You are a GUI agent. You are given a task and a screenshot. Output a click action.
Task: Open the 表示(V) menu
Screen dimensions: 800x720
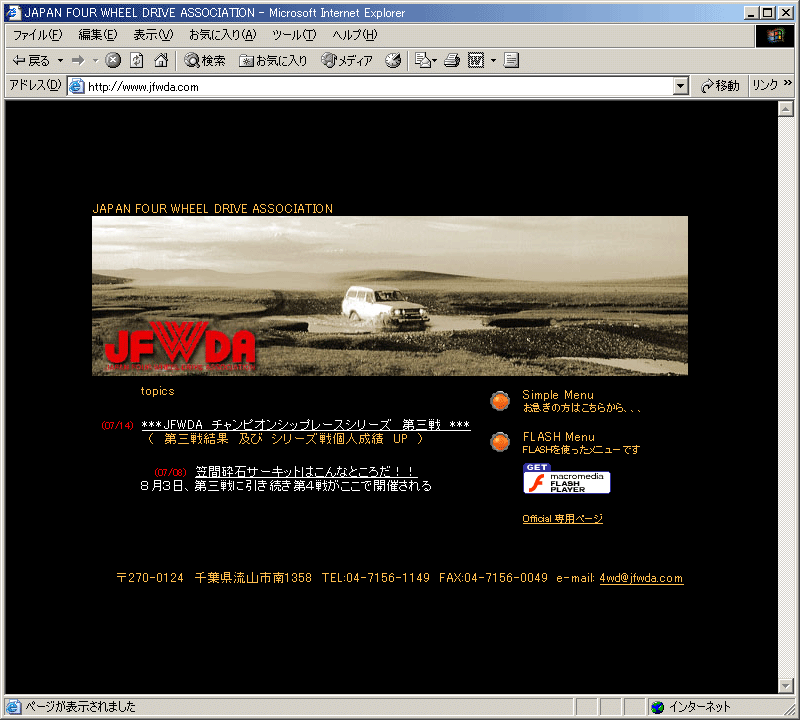click(153, 35)
